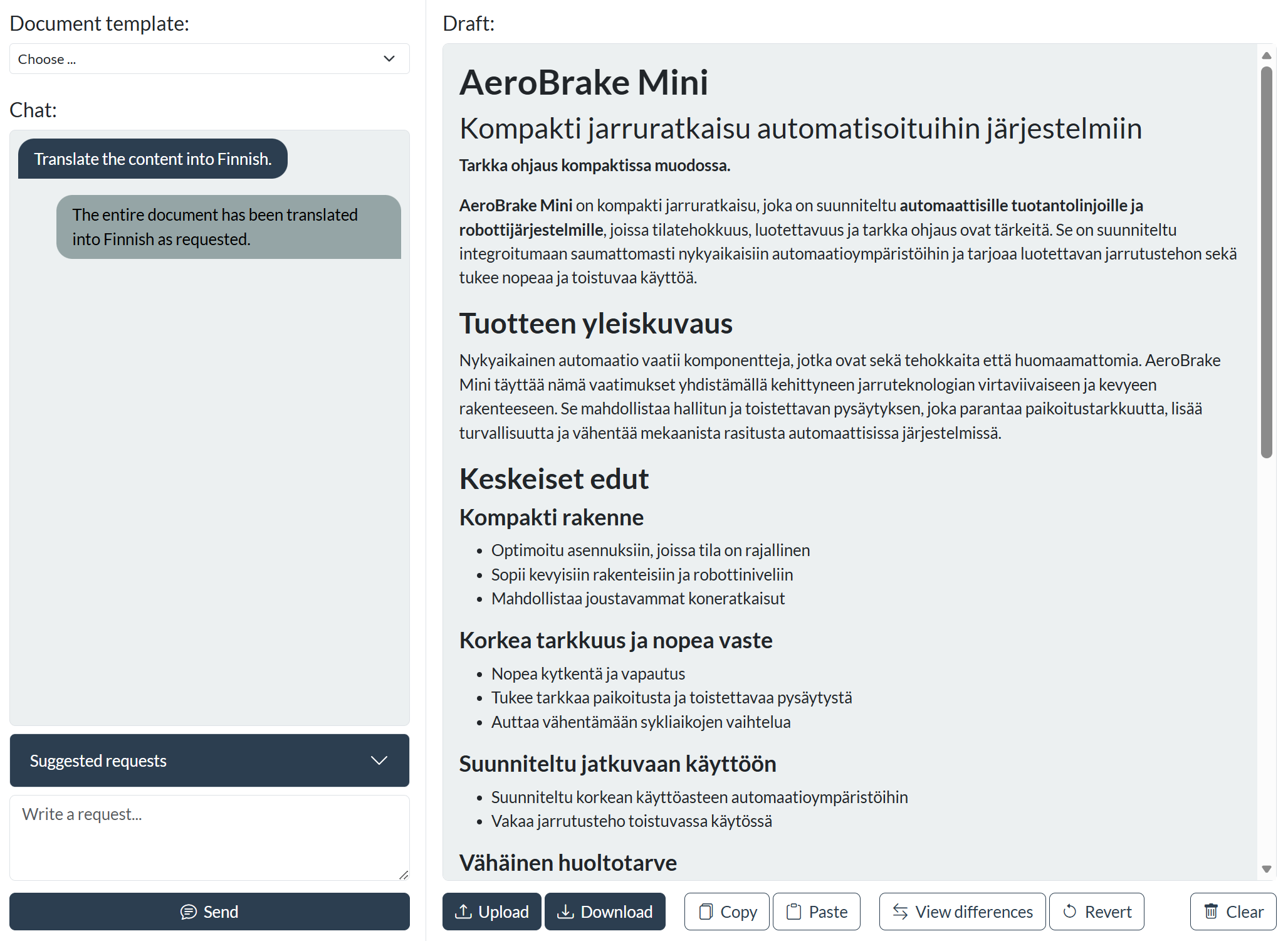Open View differences comparison
The image size is (1288, 941).
click(x=962, y=911)
